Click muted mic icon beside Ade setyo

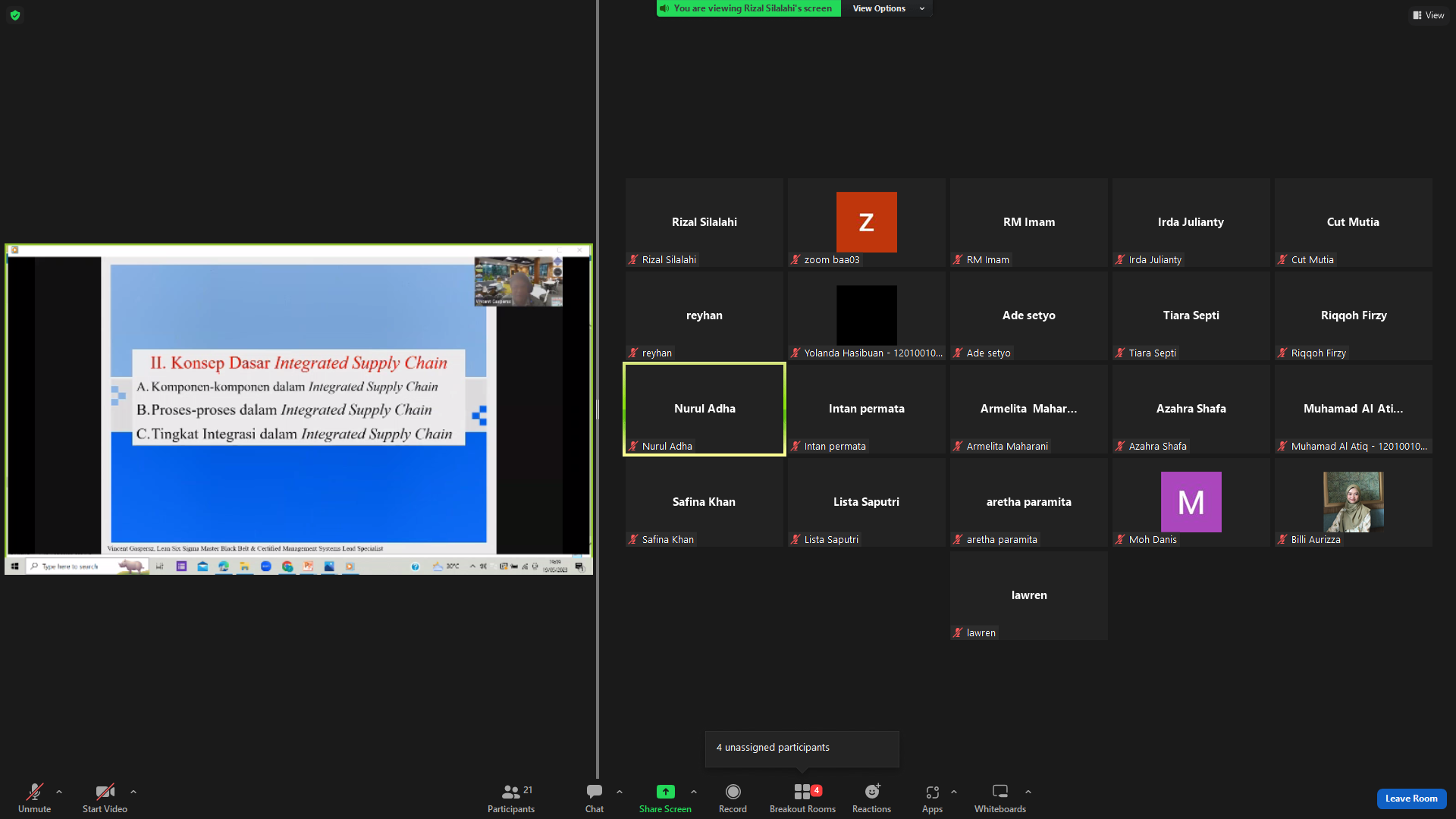click(958, 353)
